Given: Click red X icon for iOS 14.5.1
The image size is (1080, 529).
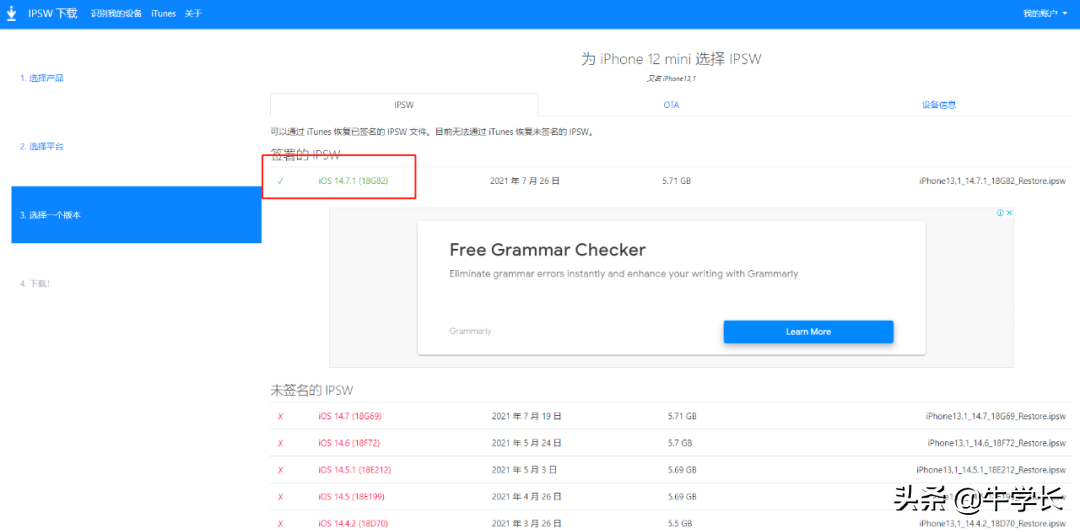Looking at the screenshot, I should pyautogui.click(x=280, y=470).
